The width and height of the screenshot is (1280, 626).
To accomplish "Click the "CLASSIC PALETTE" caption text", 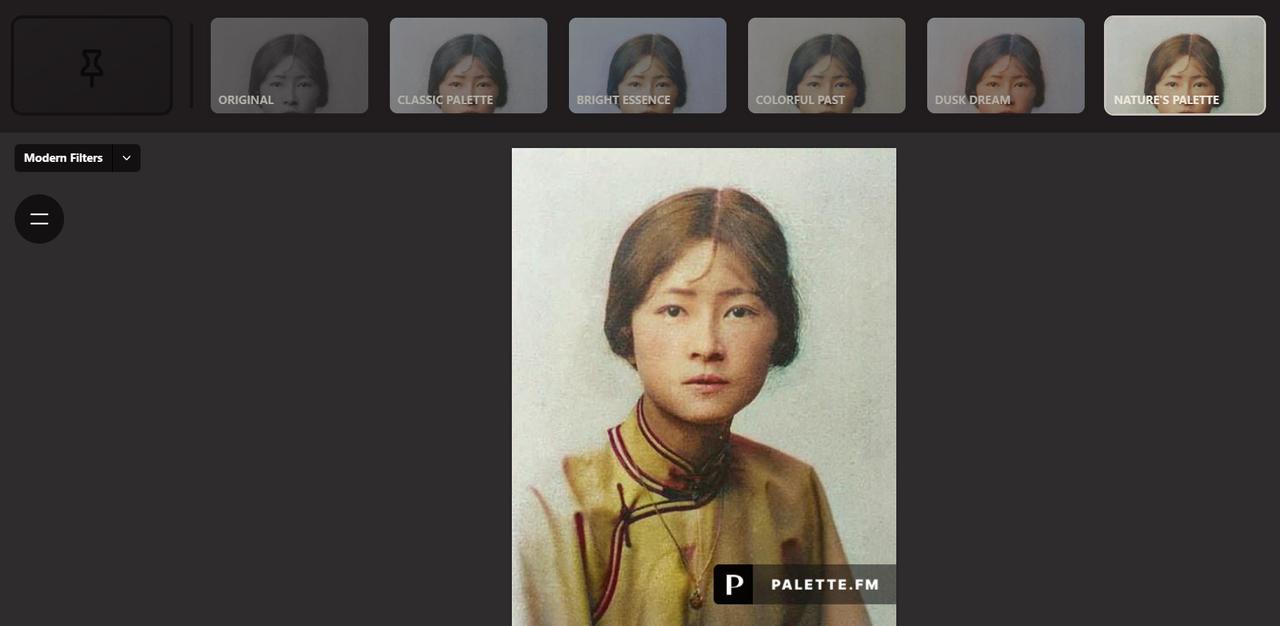I will coord(445,100).
